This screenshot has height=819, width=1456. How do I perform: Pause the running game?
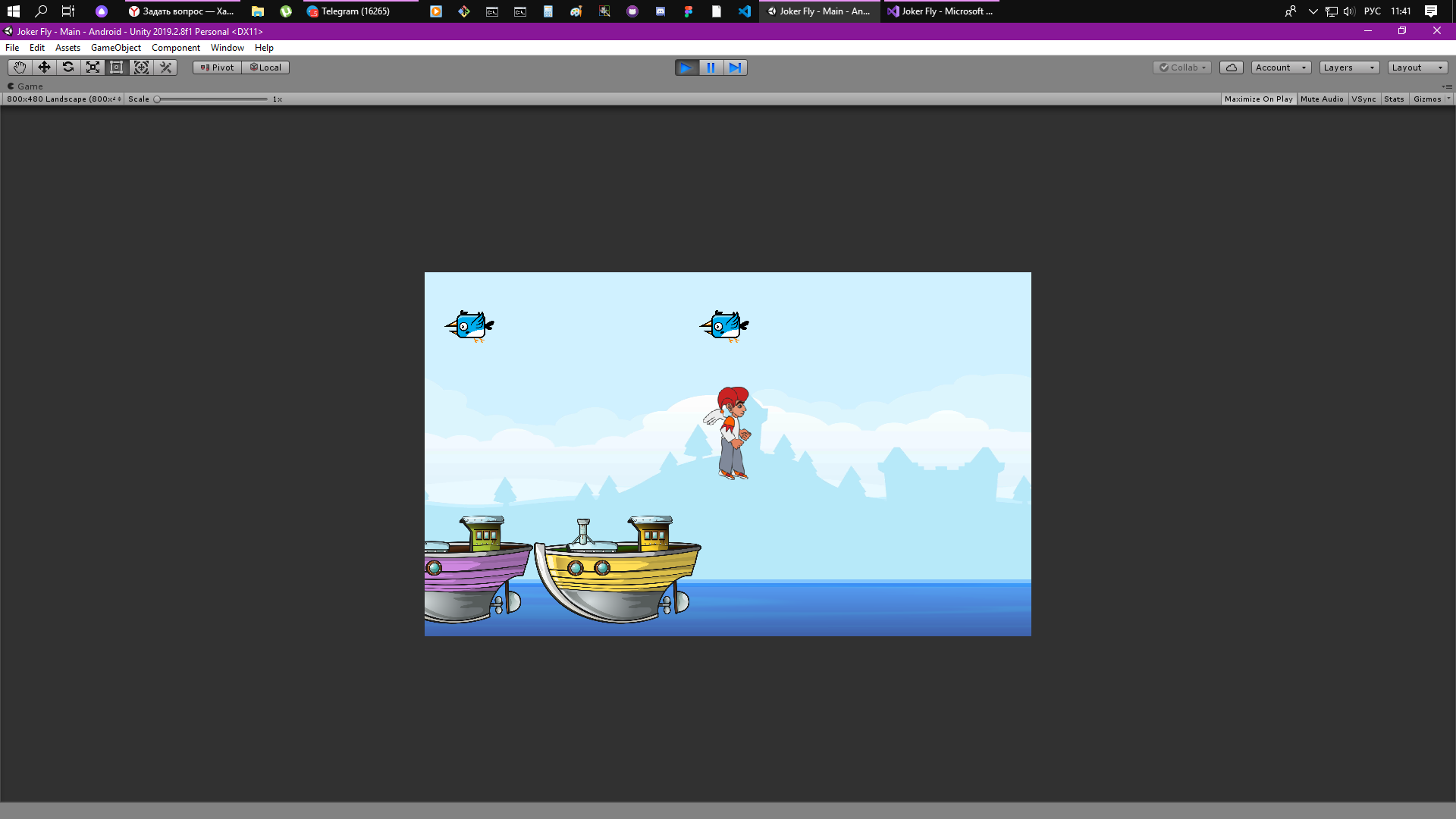point(711,67)
